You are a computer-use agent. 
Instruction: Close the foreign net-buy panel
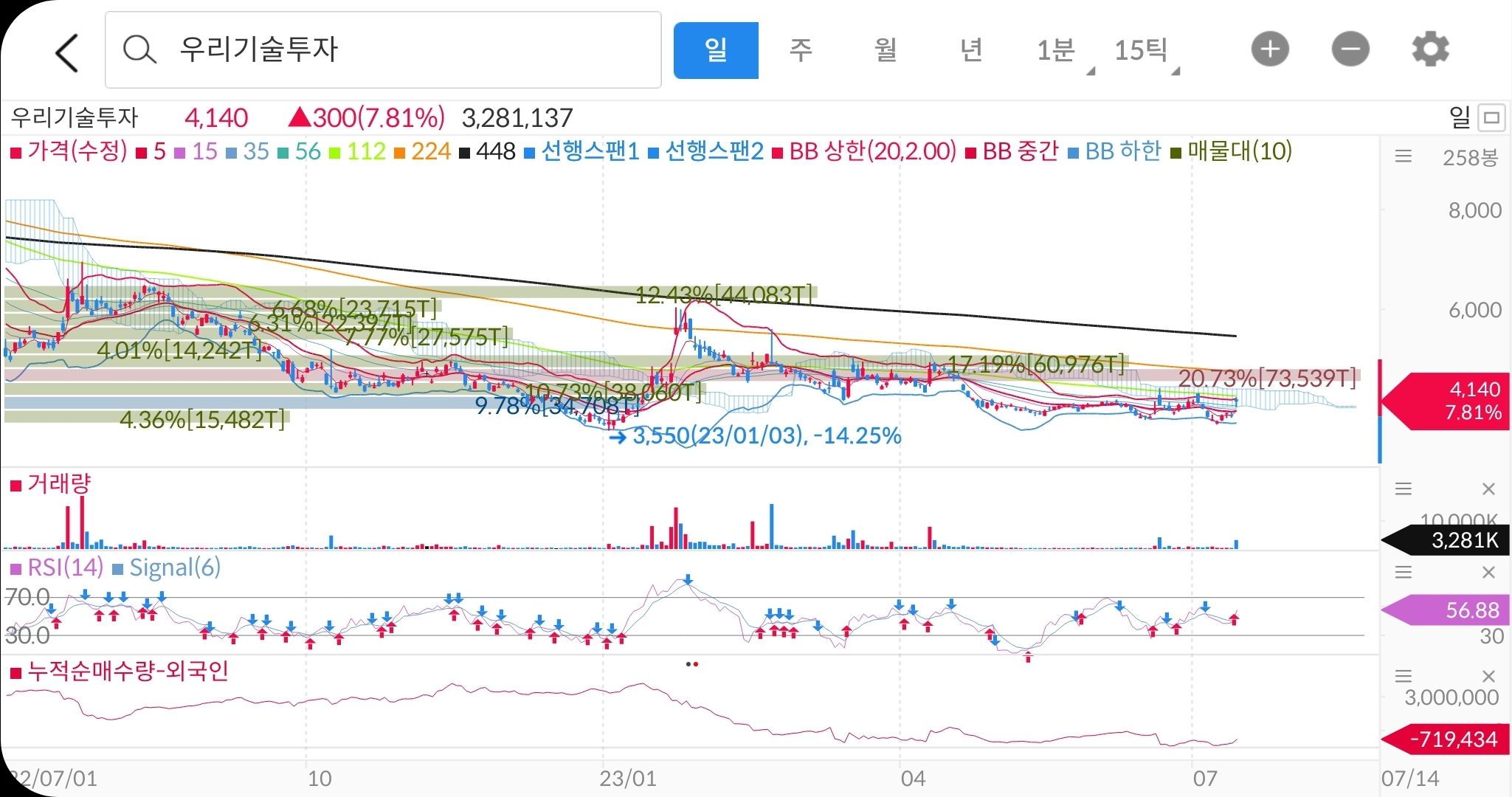click(1488, 675)
